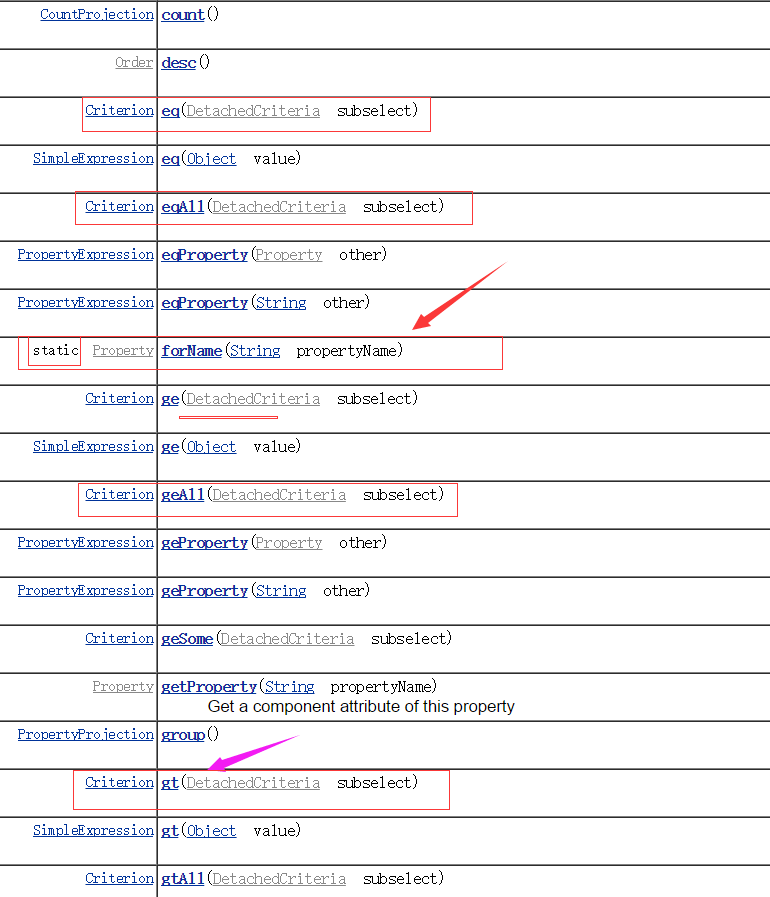This screenshot has width=770, height=897.
Task: Click 'propertyName)' text in forName row
Action: pyautogui.click(x=350, y=351)
